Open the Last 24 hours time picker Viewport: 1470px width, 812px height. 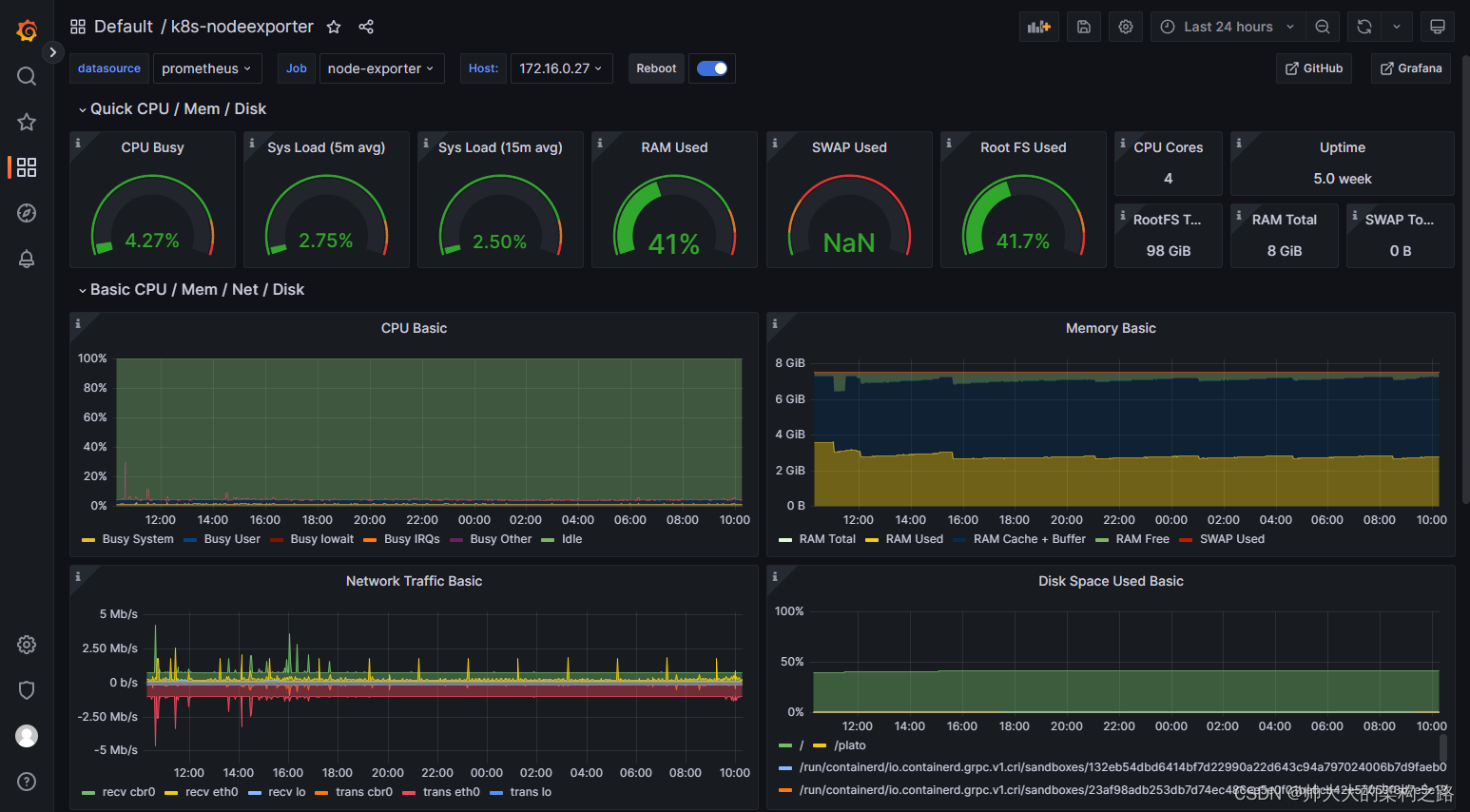pos(1228,27)
